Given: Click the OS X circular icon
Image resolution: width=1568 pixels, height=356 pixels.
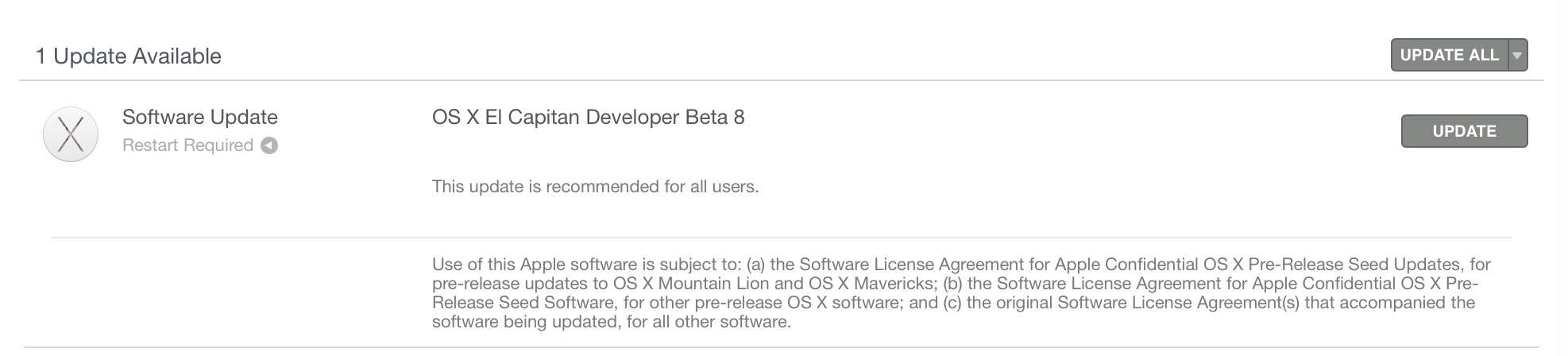Looking at the screenshot, I should [71, 134].
